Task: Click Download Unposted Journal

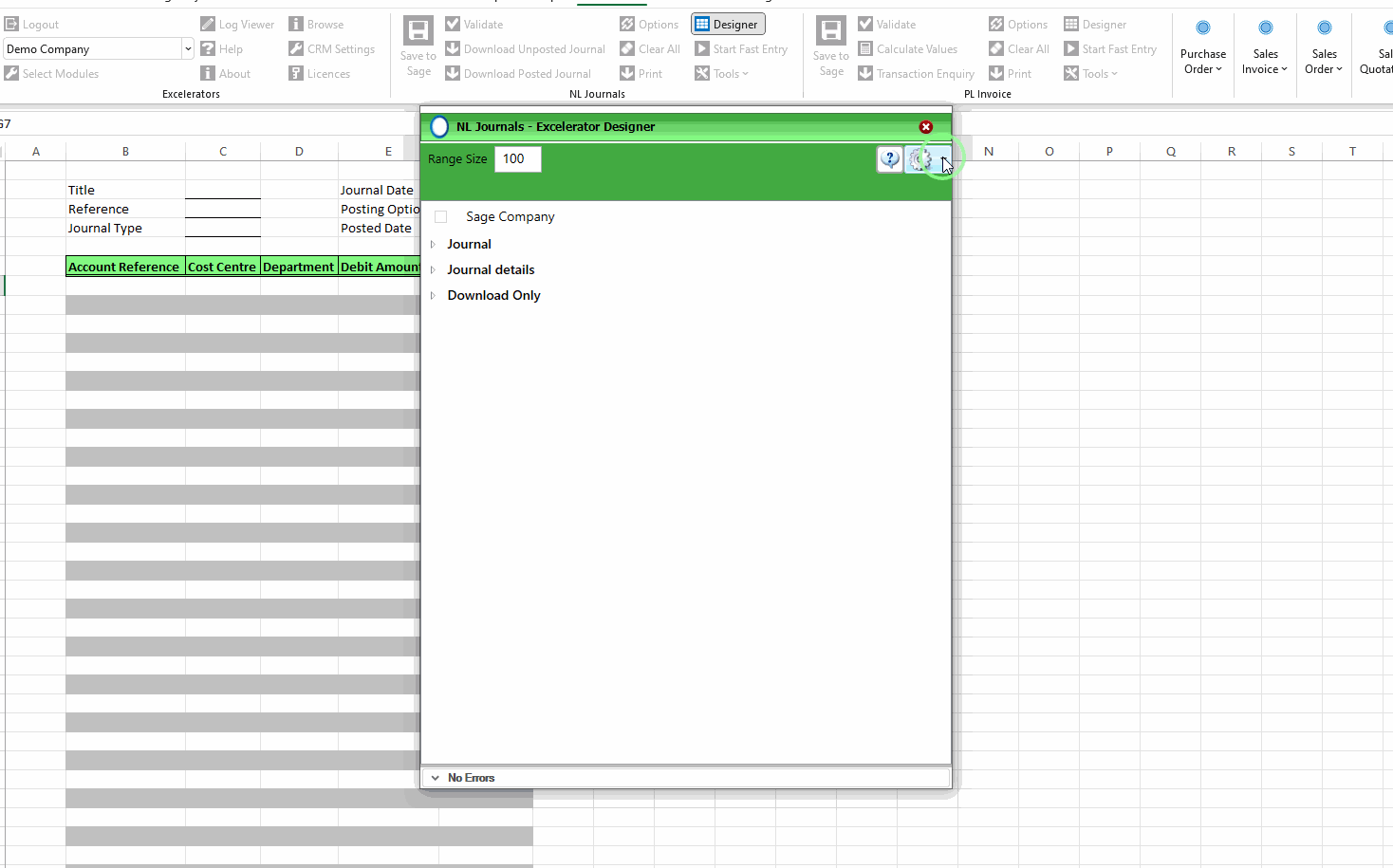Action: (x=525, y=49)
